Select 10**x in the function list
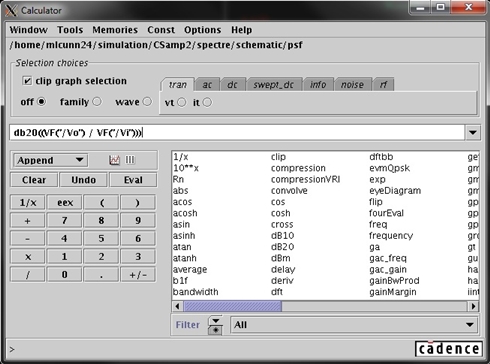Image resolution: width=490 pixels, height=364 pixels. [x=186, y=168]
